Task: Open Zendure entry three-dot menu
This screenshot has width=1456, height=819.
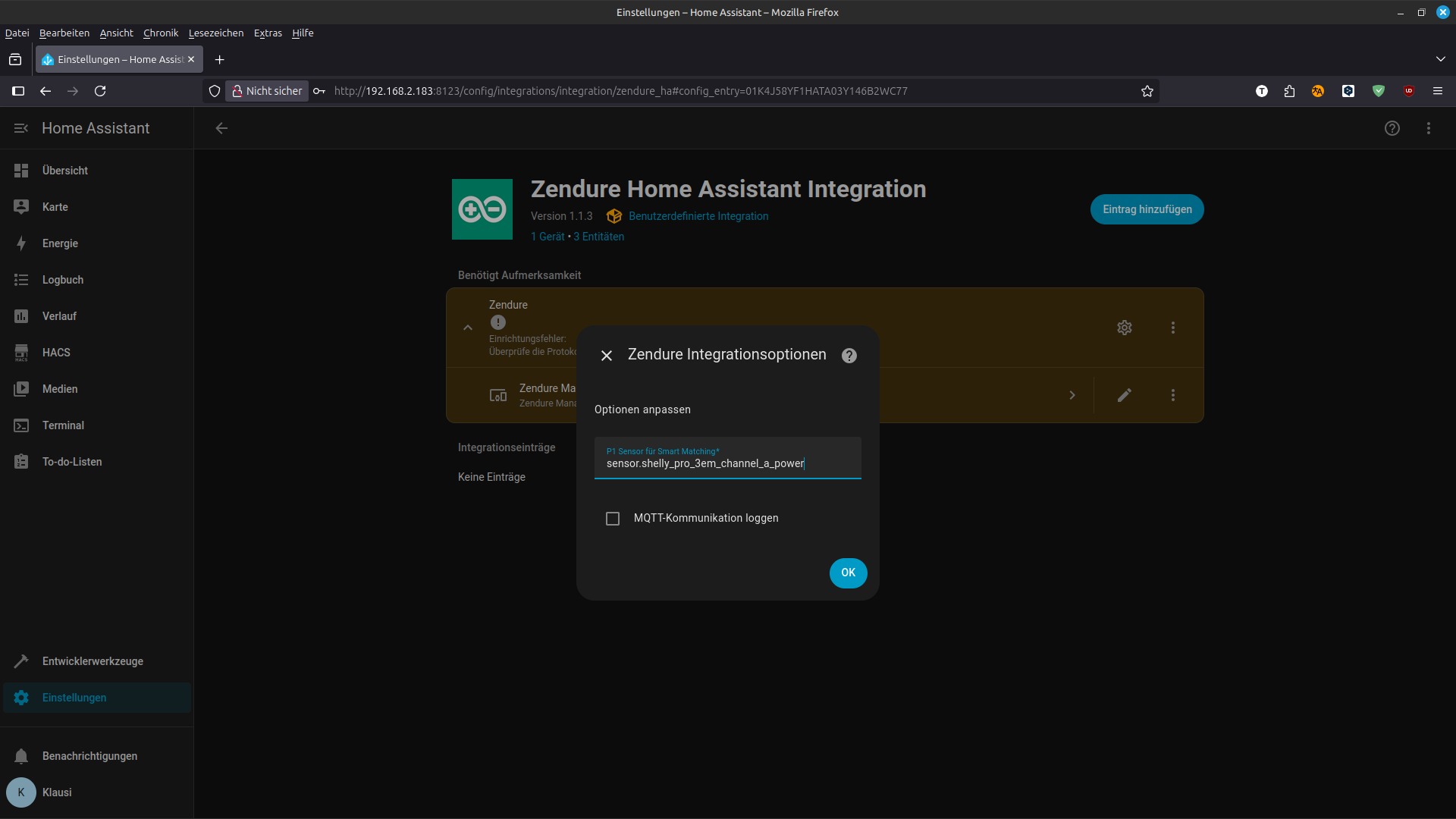Action: [1173, 328]
